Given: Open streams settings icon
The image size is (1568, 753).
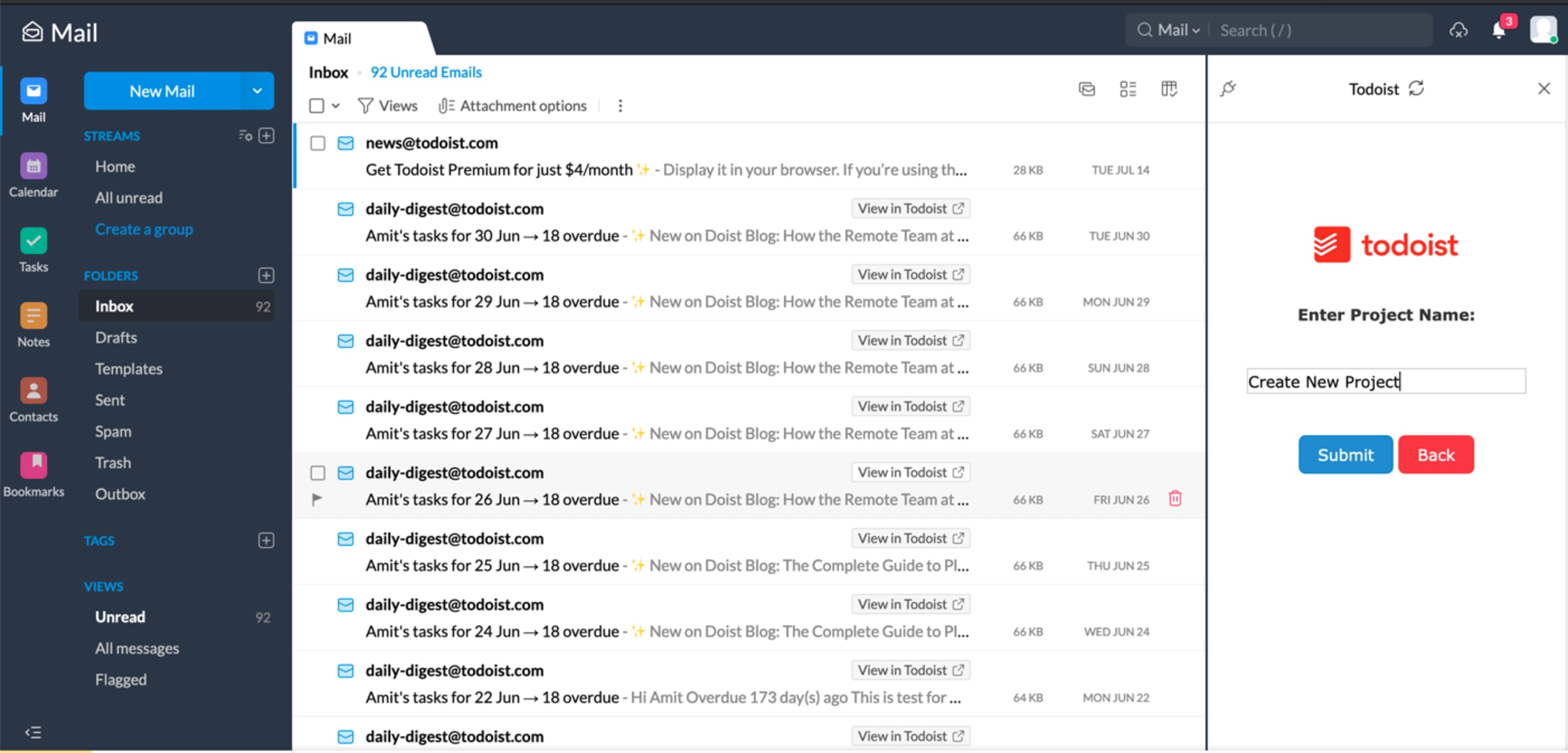Looking at the screenshot, I should click(246, 135).
